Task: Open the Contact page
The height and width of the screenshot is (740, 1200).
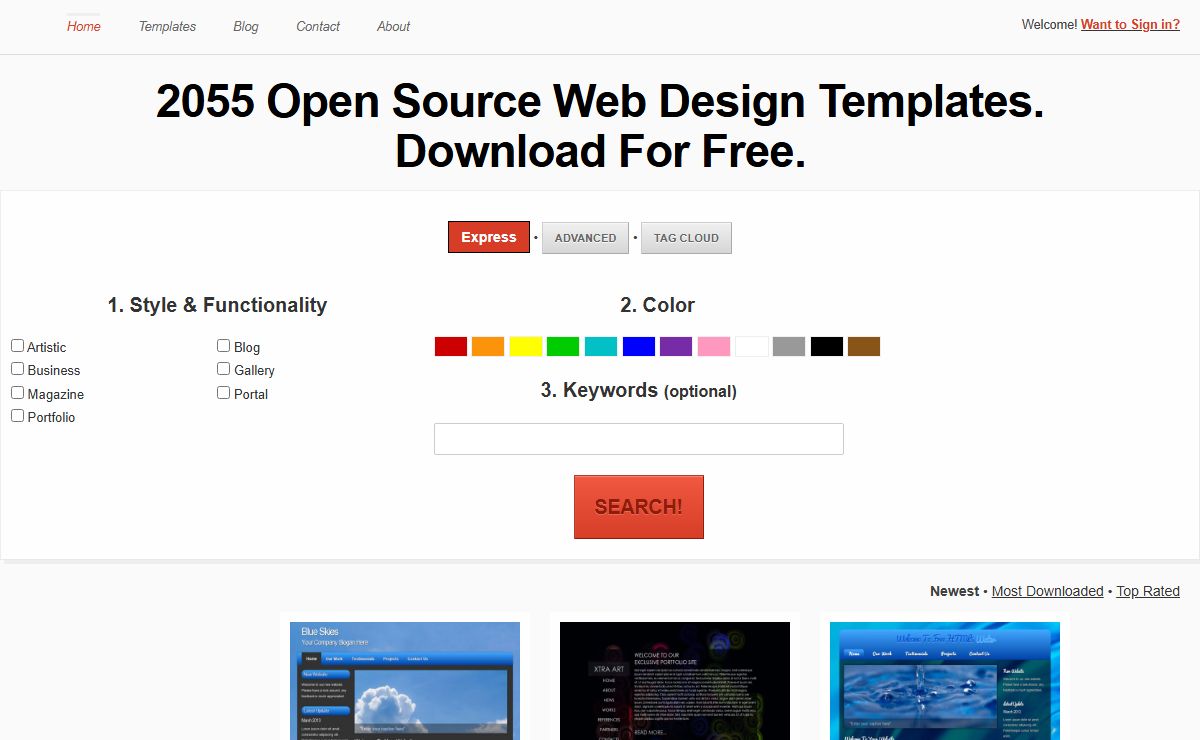Action: click(x=318, y=26)
